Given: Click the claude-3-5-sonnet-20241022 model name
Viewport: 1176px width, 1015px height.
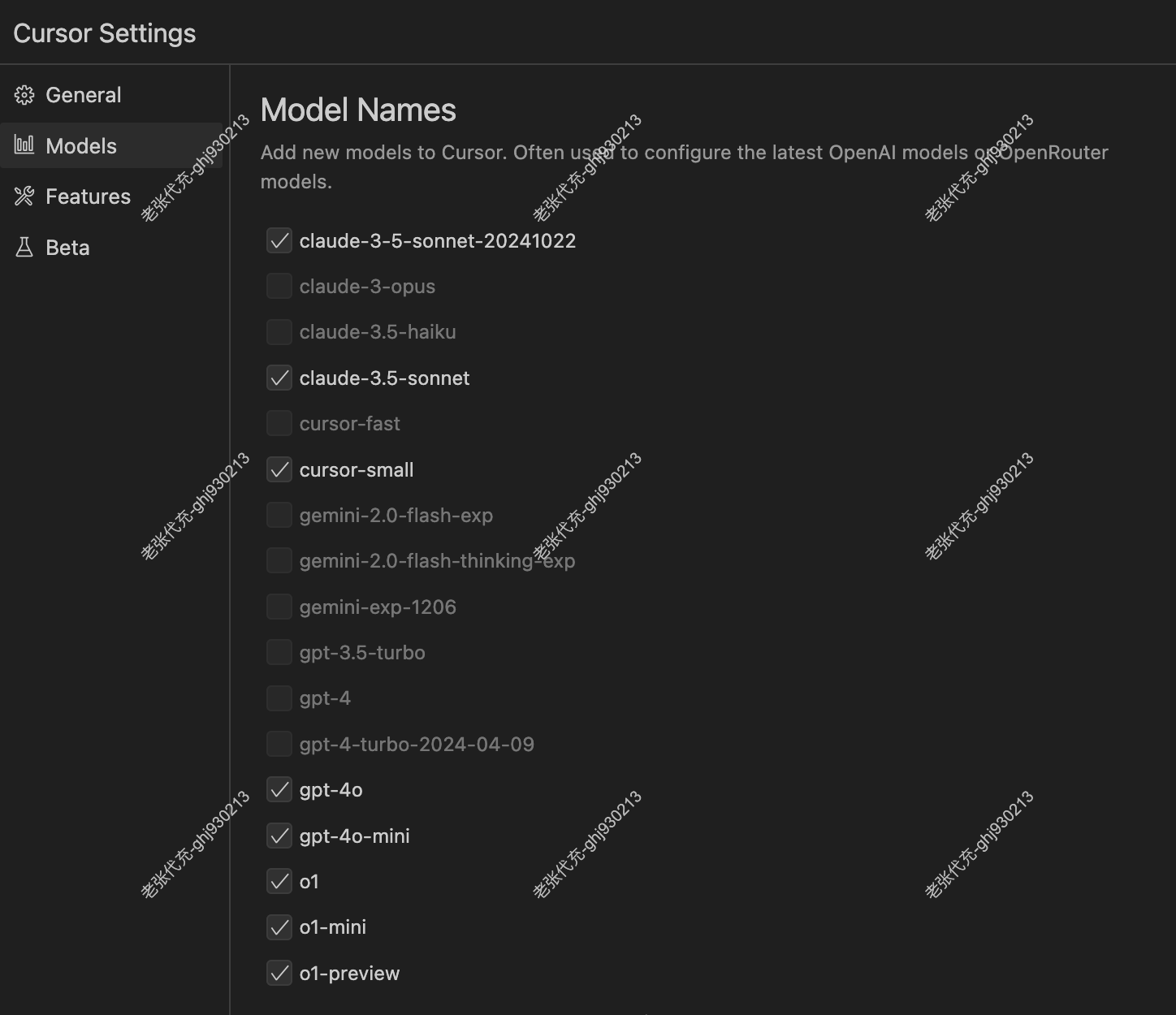Looking at the screenshot, I should 438,240.
